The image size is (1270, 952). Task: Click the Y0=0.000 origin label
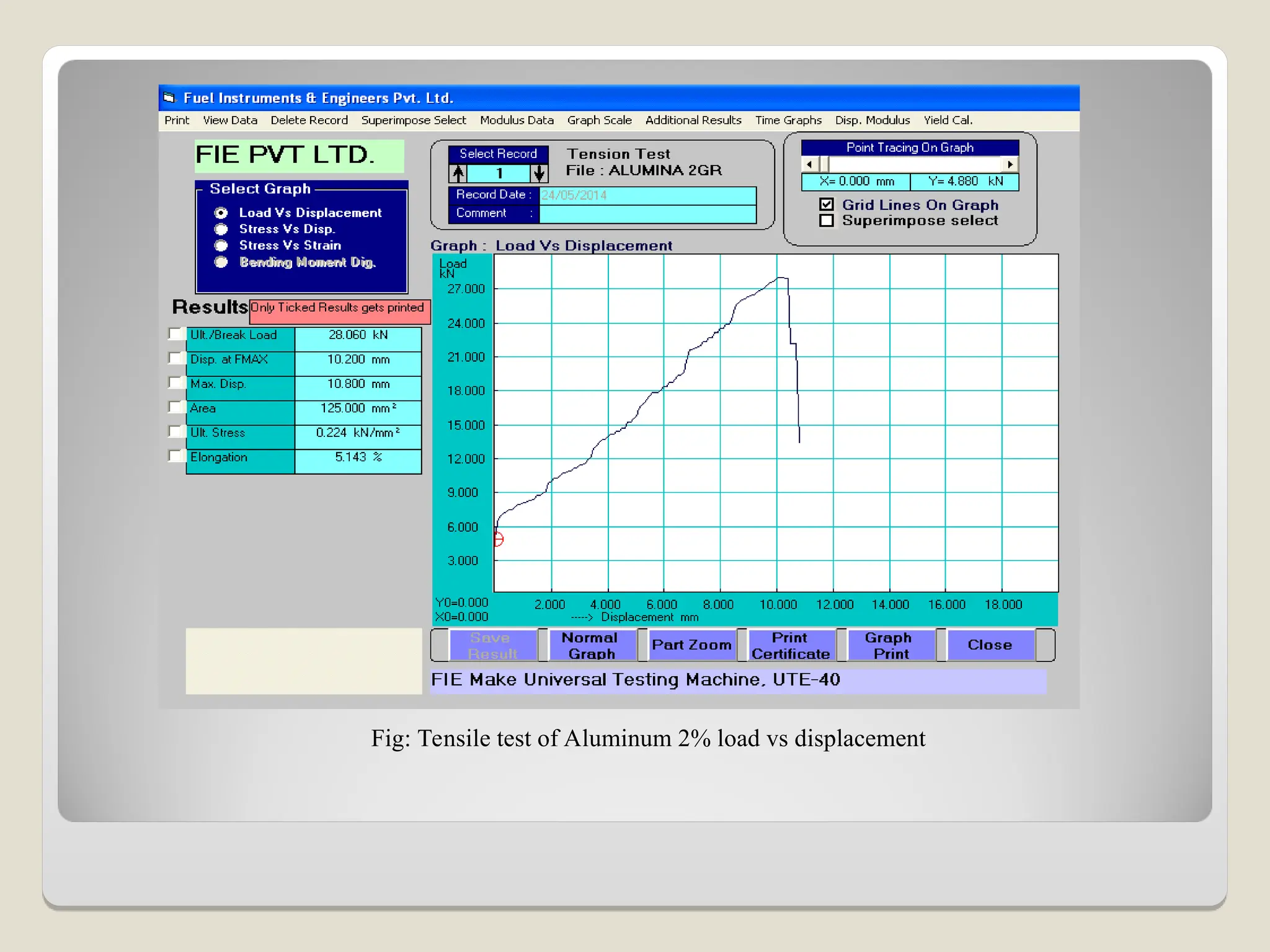point(462,602)
